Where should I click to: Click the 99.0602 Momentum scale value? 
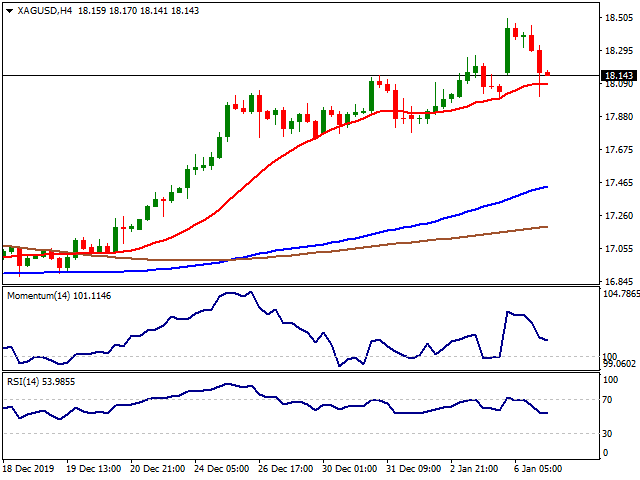click(620, 364)
